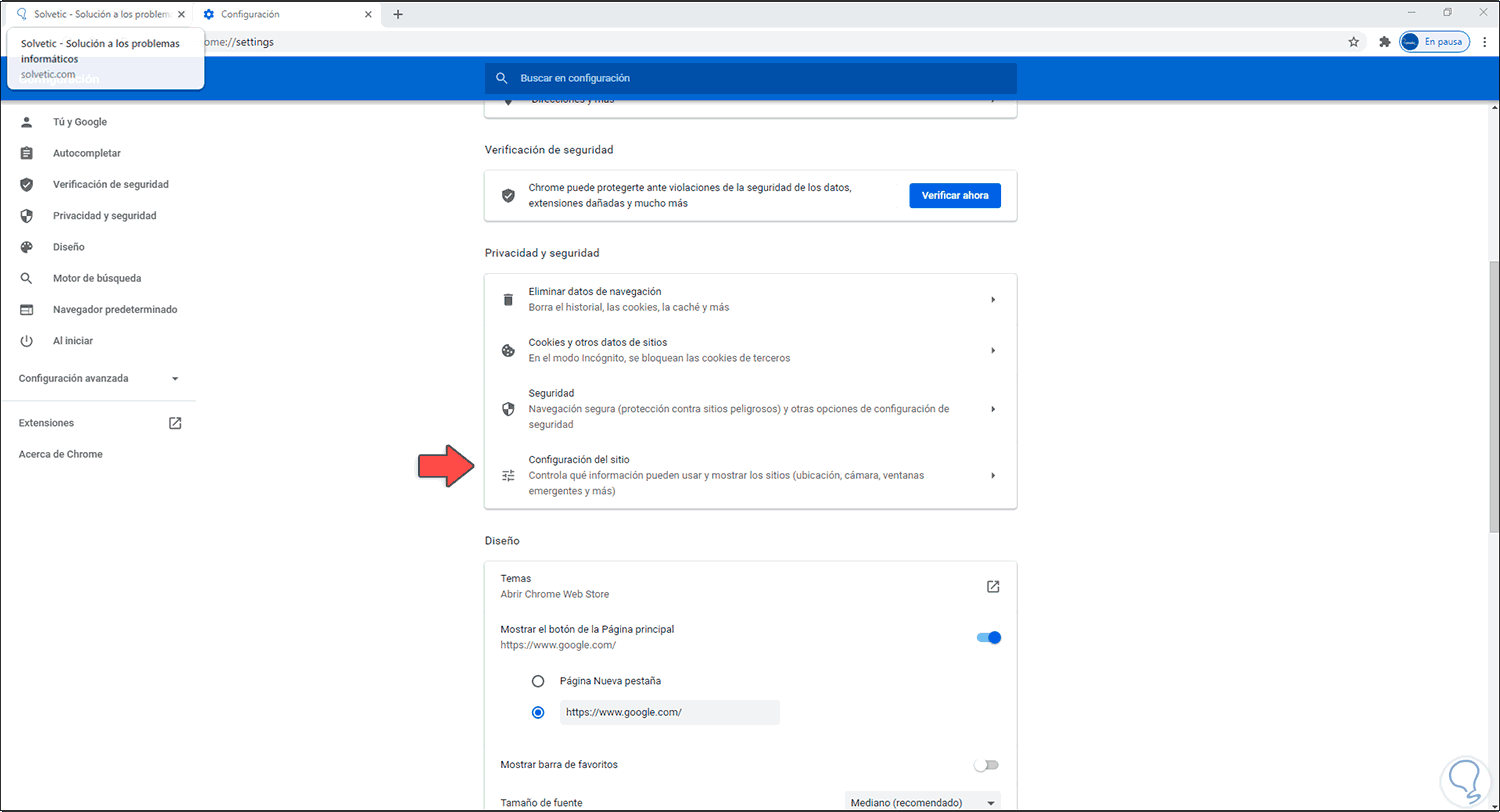Click the Autocompletar clipboard icon
This screenshot has height=812, width=1500.
pyautogui.click(x=27, y=153)
